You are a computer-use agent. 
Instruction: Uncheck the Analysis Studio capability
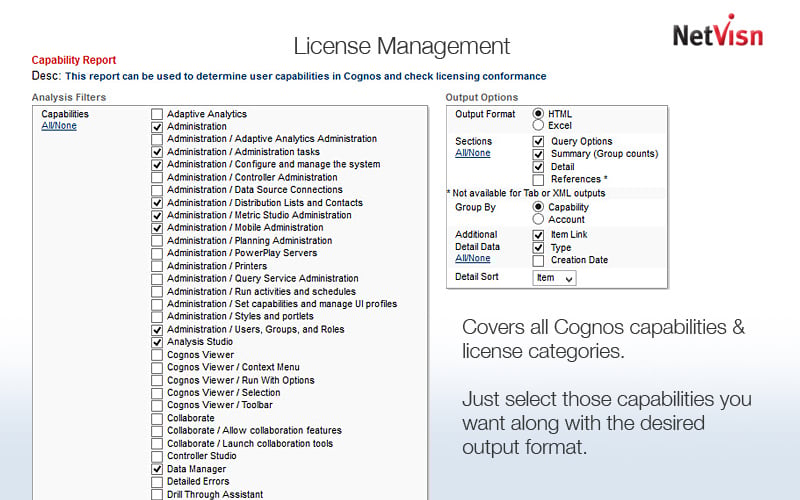pyautogui.click(x=157, y=342)
